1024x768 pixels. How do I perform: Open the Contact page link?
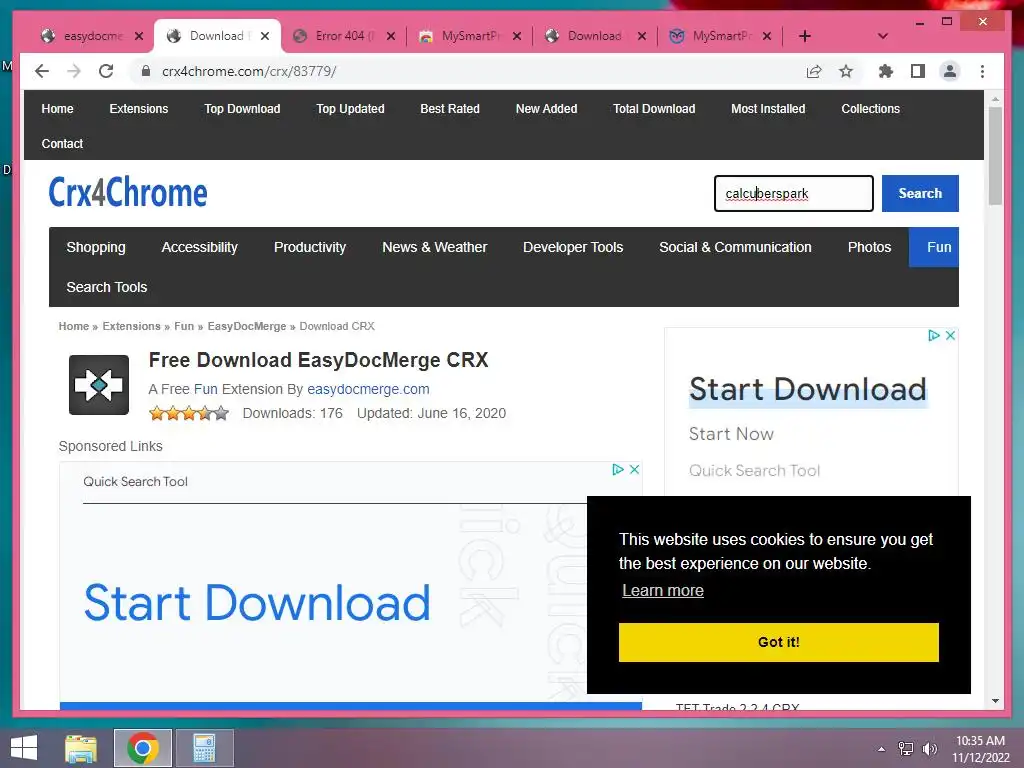(62, 144)
